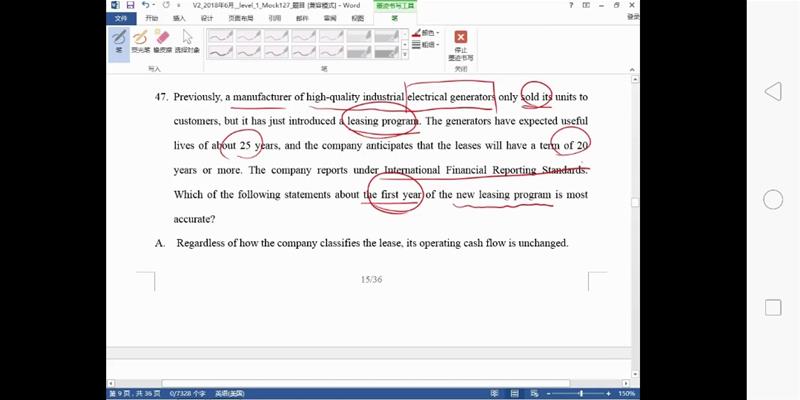Pick second pen style in top row

click(248, 36)
